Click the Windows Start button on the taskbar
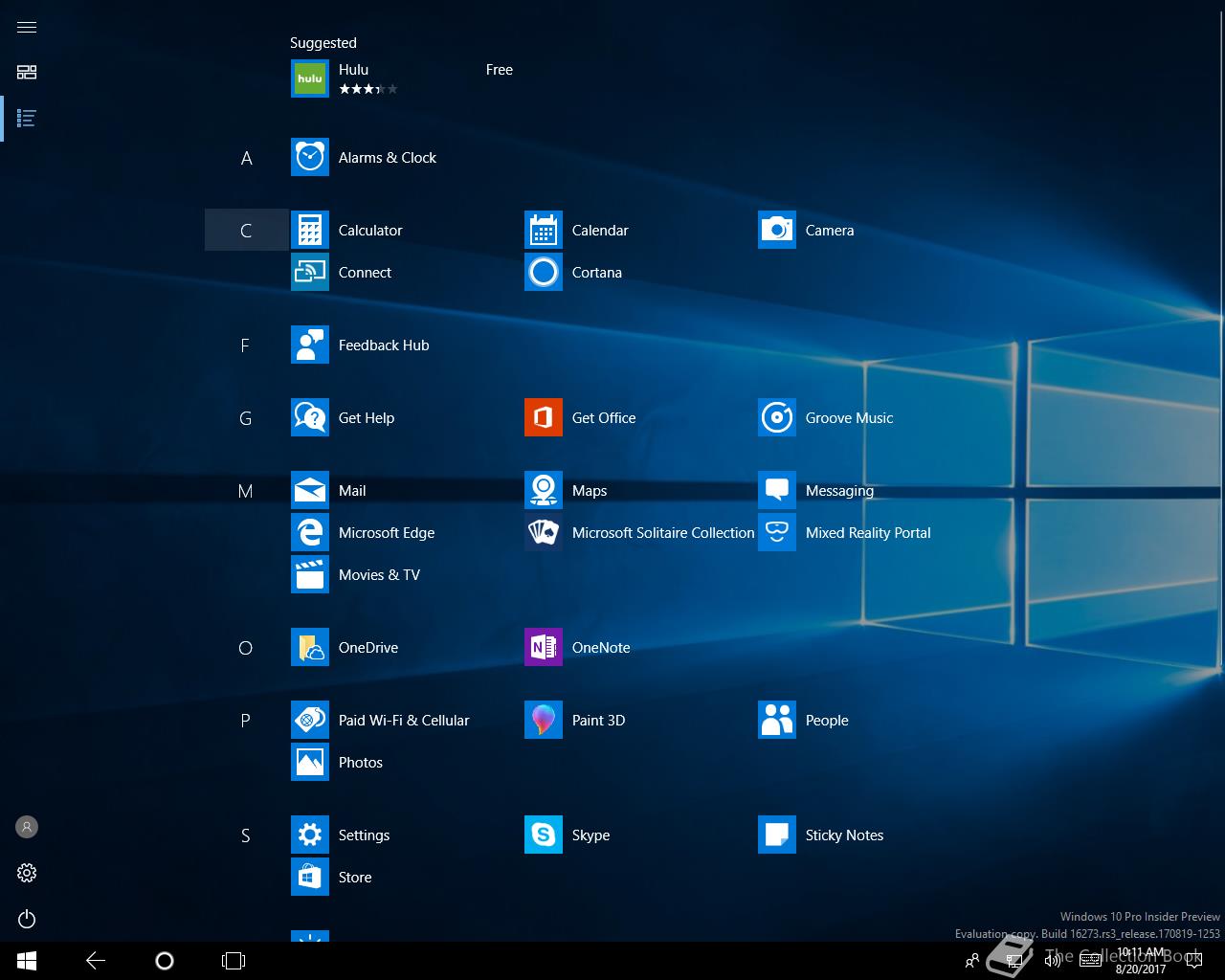Image resolution: width=1225 pixels, height=980 pixels. [x=27, y=961]
